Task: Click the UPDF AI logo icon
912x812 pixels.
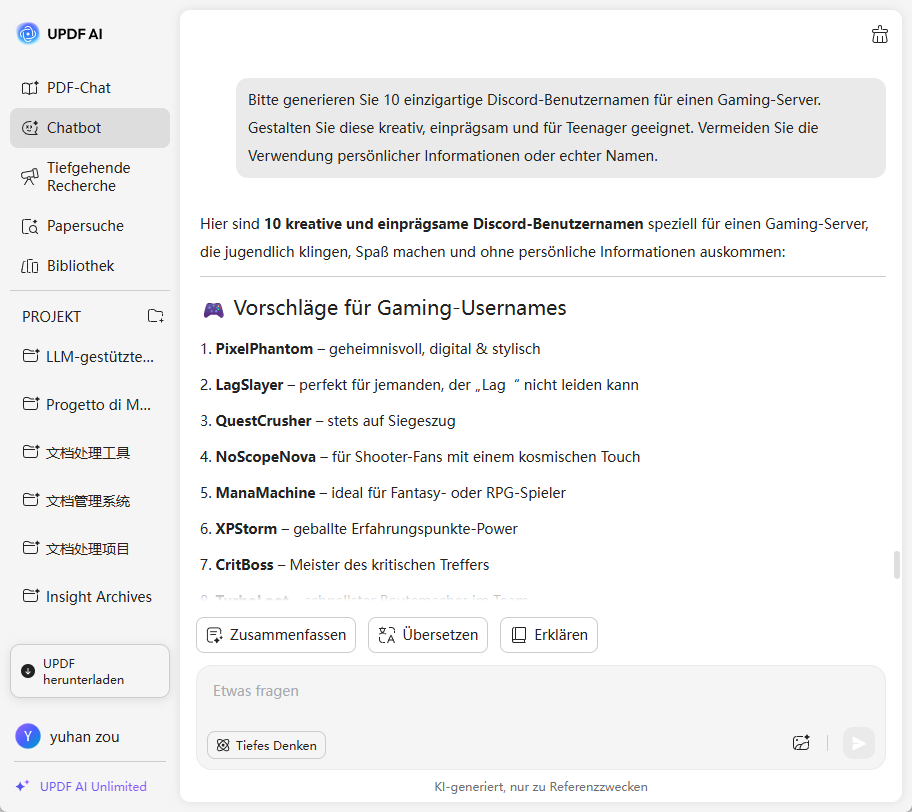Action: coord(28,34)
